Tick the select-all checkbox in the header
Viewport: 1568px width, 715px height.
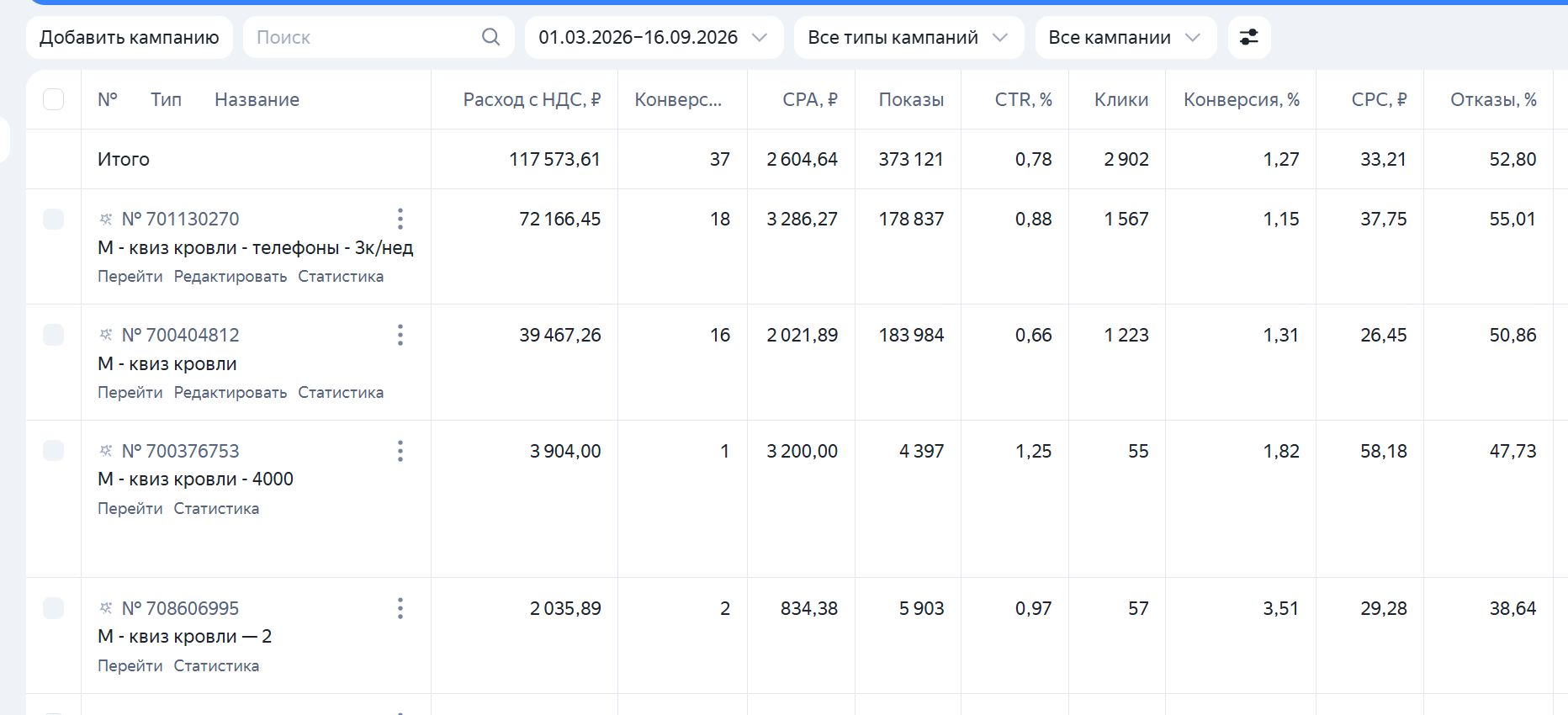(53, 99)
